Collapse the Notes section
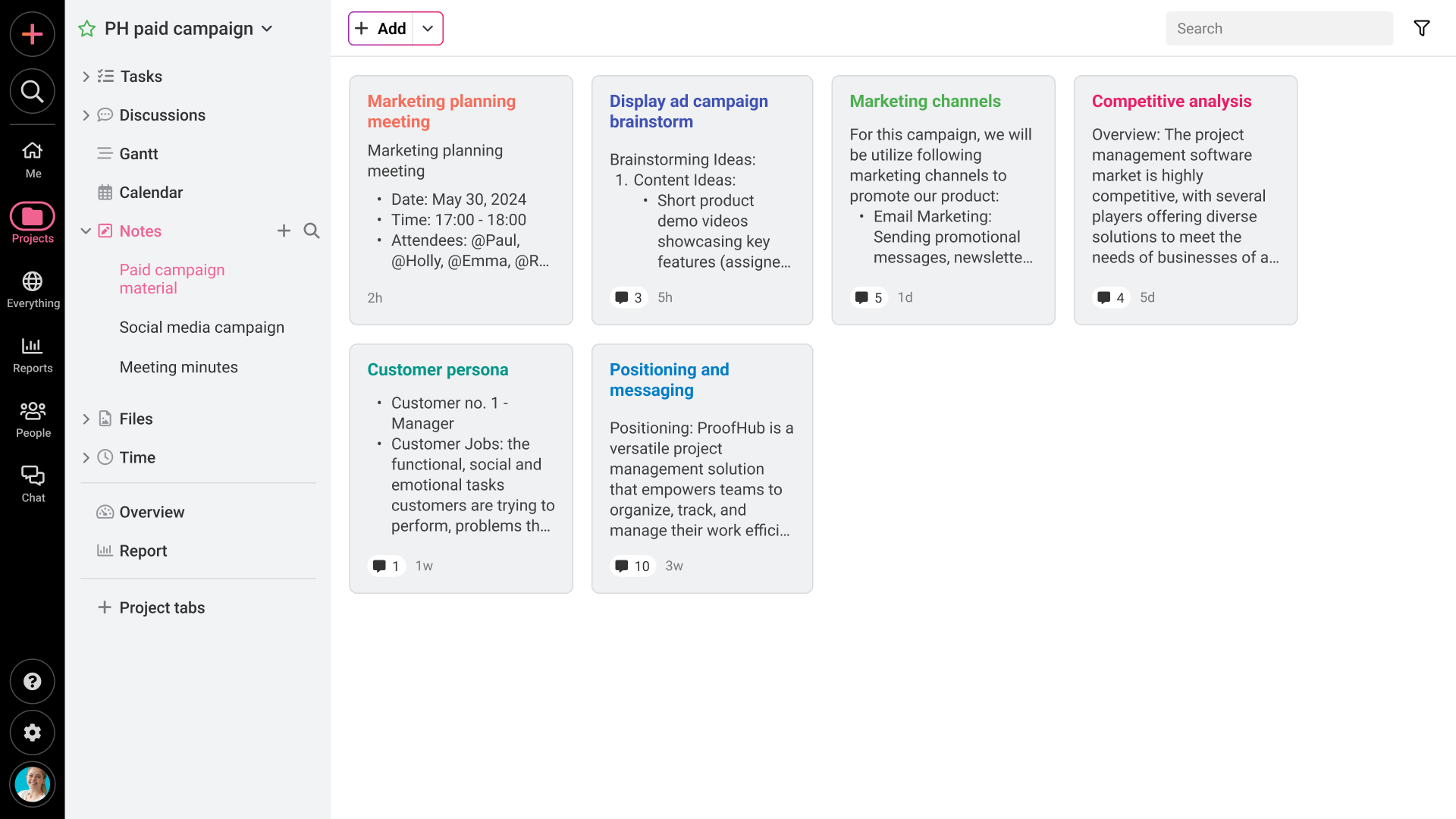This screenshot has height=819, width=1456. point(86,231)
